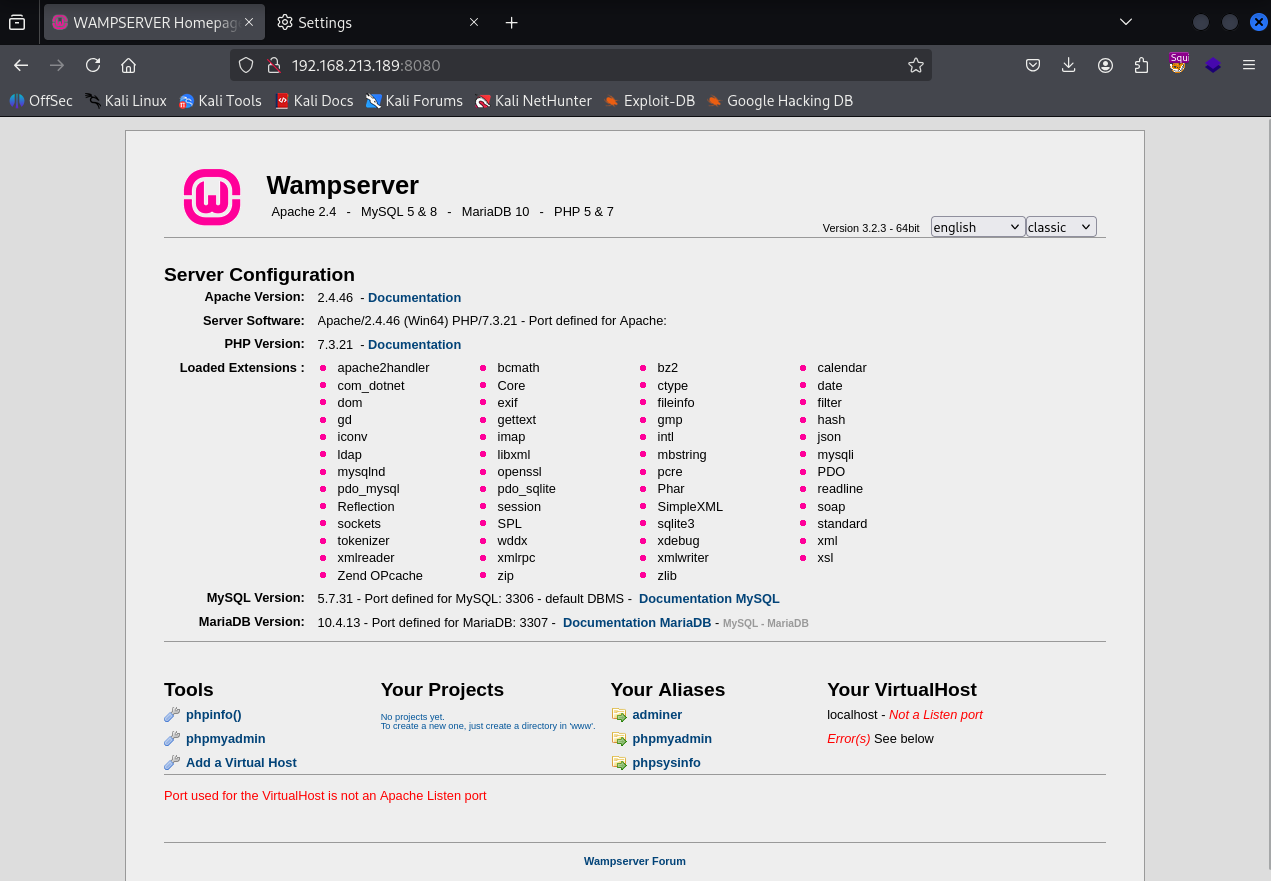
Task: Open the Firefox downloads panel
Action: [1069, 65]
